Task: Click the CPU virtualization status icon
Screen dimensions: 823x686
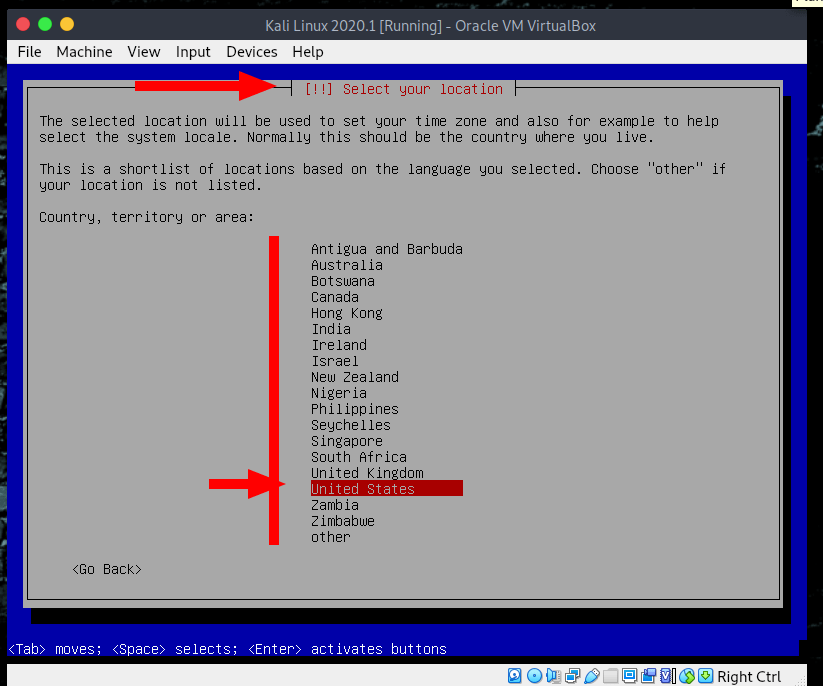Action: click(667, 676)
